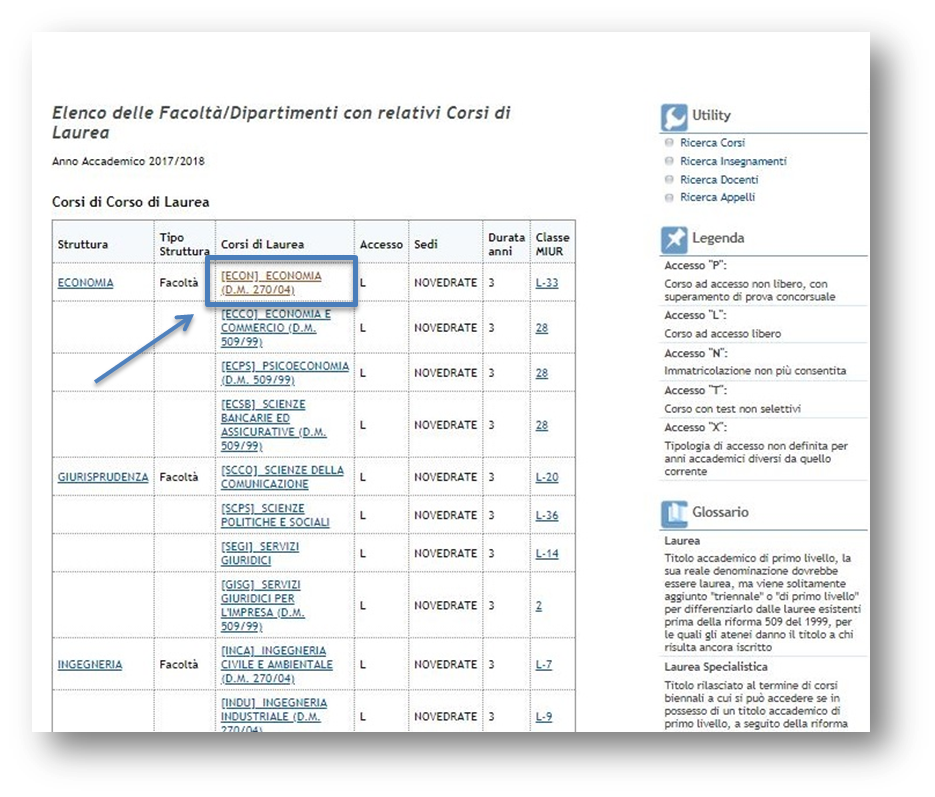The width and height of the screenshot is (935, 797).
Task: Open the Ricerca Appelli link
Action: (717, 197)
